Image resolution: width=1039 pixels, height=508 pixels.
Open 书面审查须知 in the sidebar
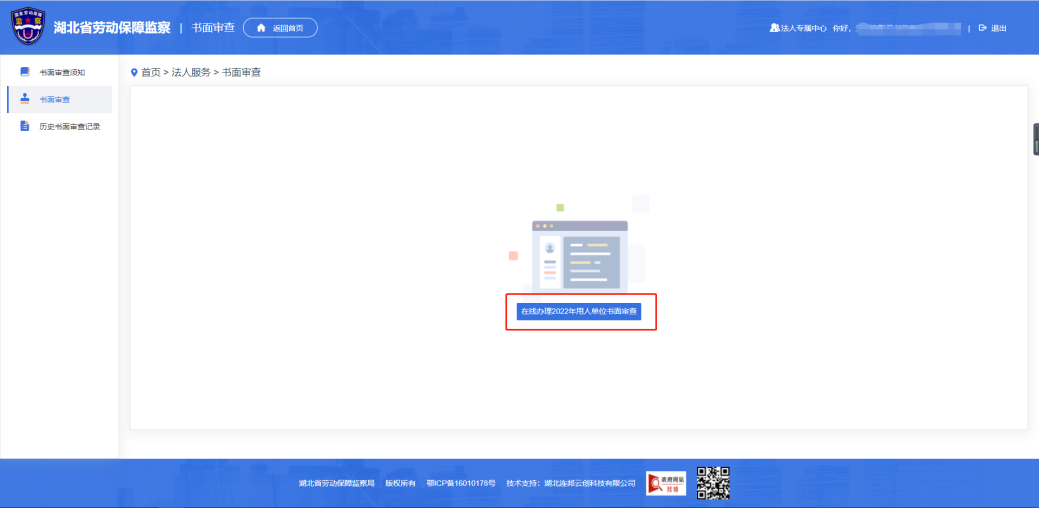[68, 72]
